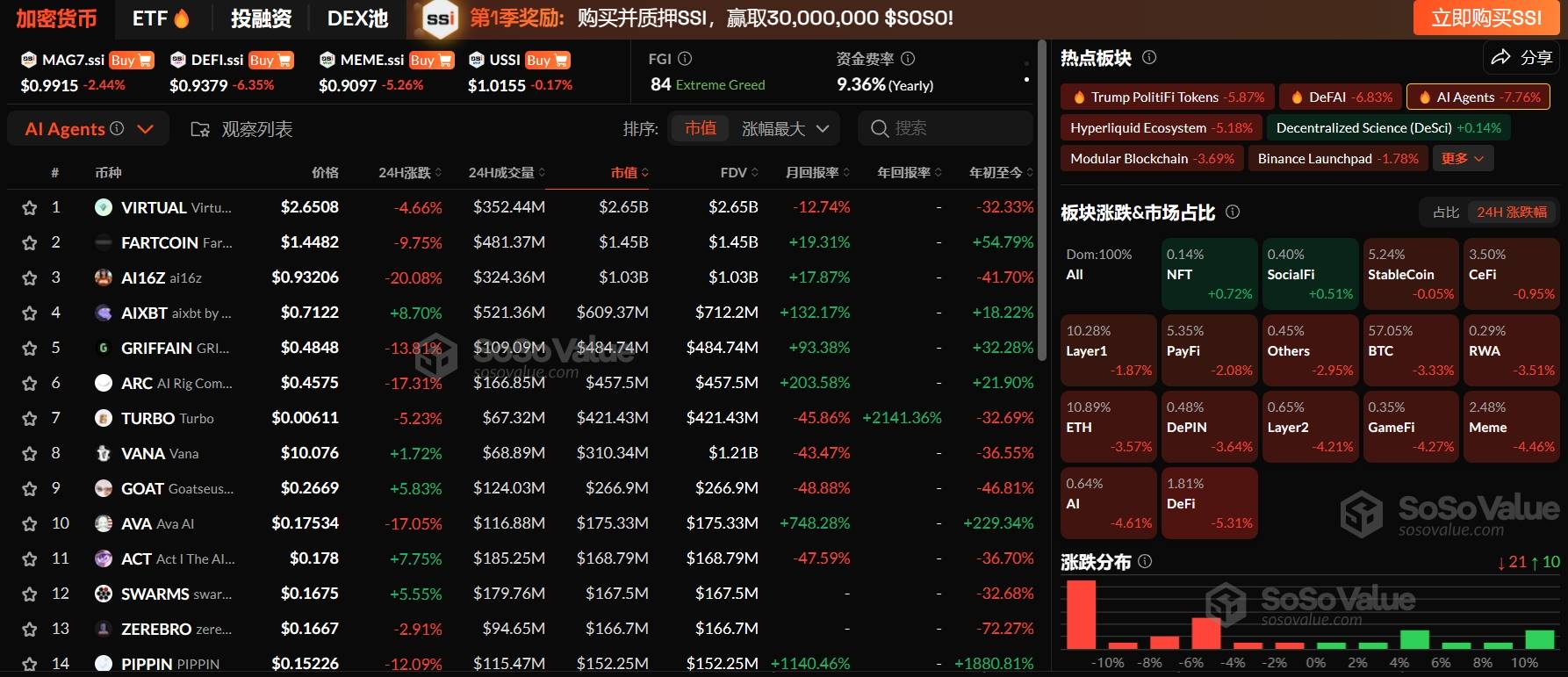
Task: Click the SSI hexagon logo in banner
Action: [x=440, y=18]
